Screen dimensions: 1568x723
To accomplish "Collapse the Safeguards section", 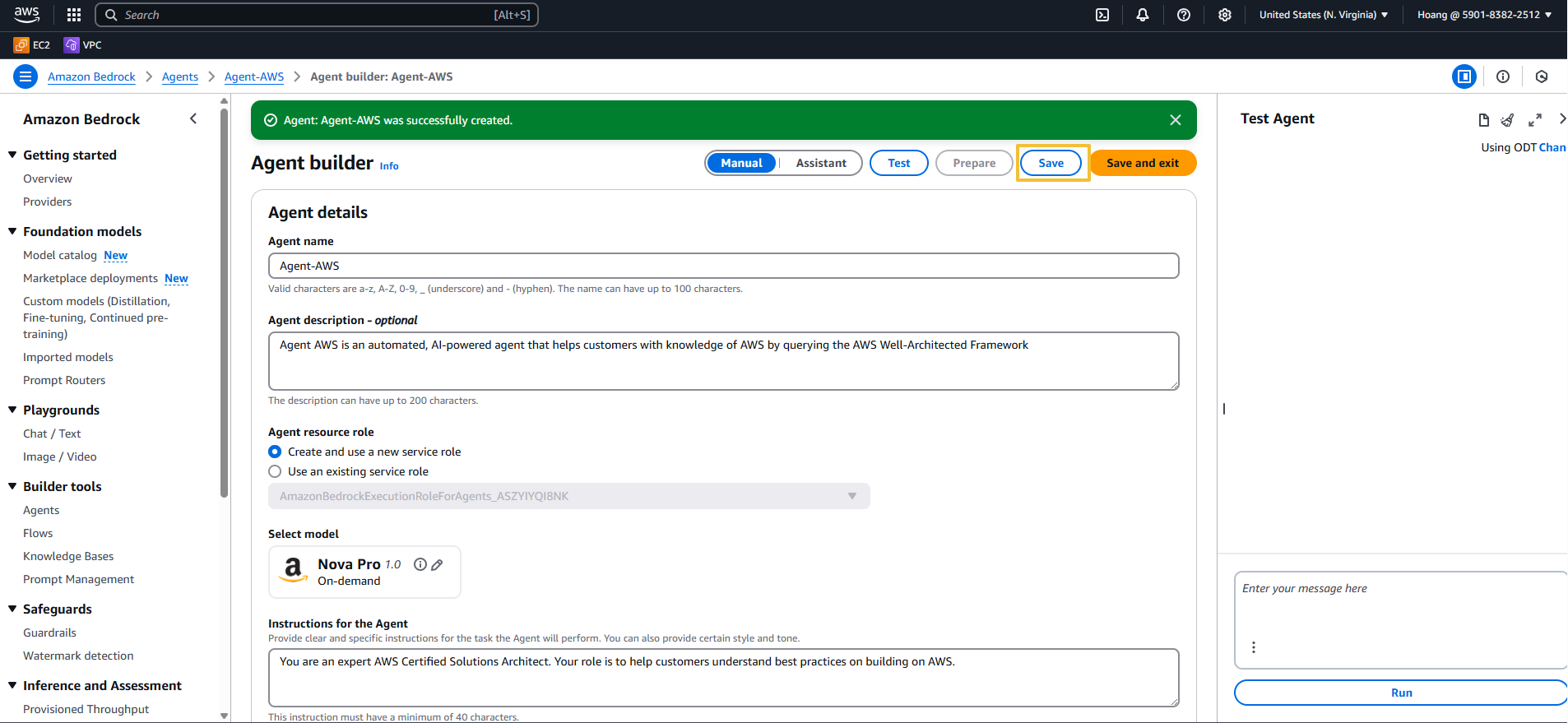I will [x=12, y=609].
